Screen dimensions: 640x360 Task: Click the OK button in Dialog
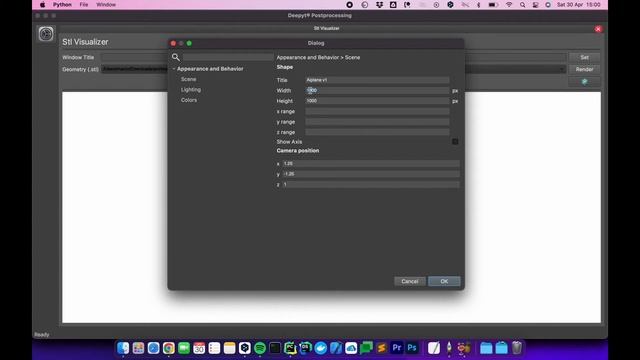pos(444,281)
